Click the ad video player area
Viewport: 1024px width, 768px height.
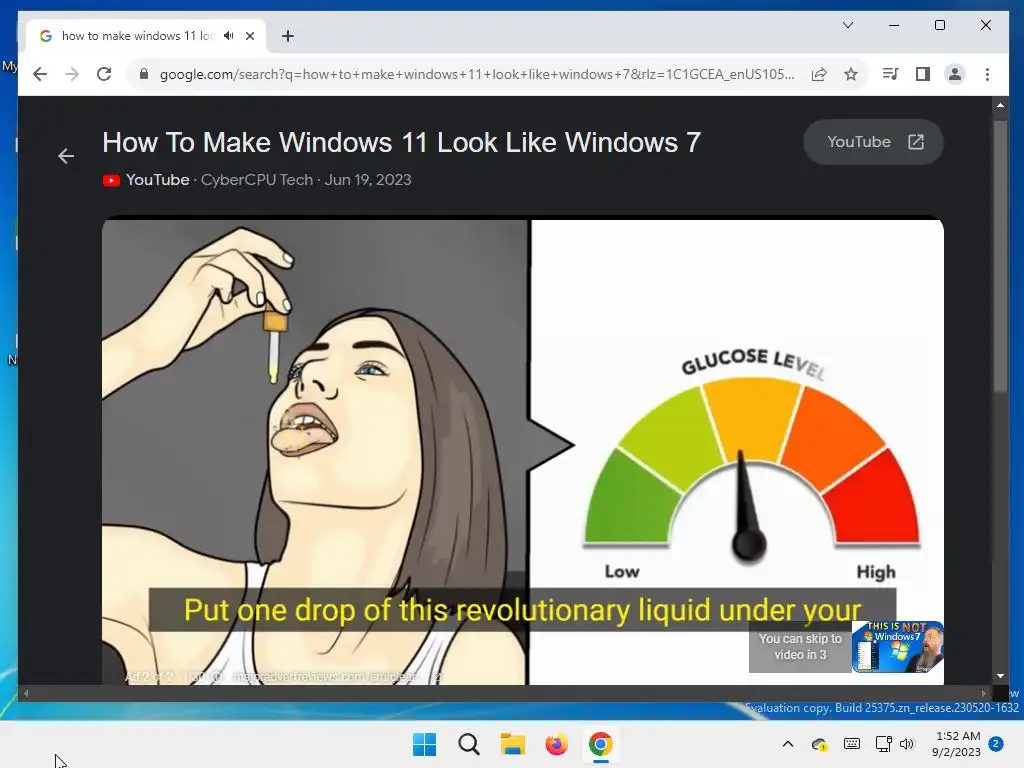click(x=522, y=451)
